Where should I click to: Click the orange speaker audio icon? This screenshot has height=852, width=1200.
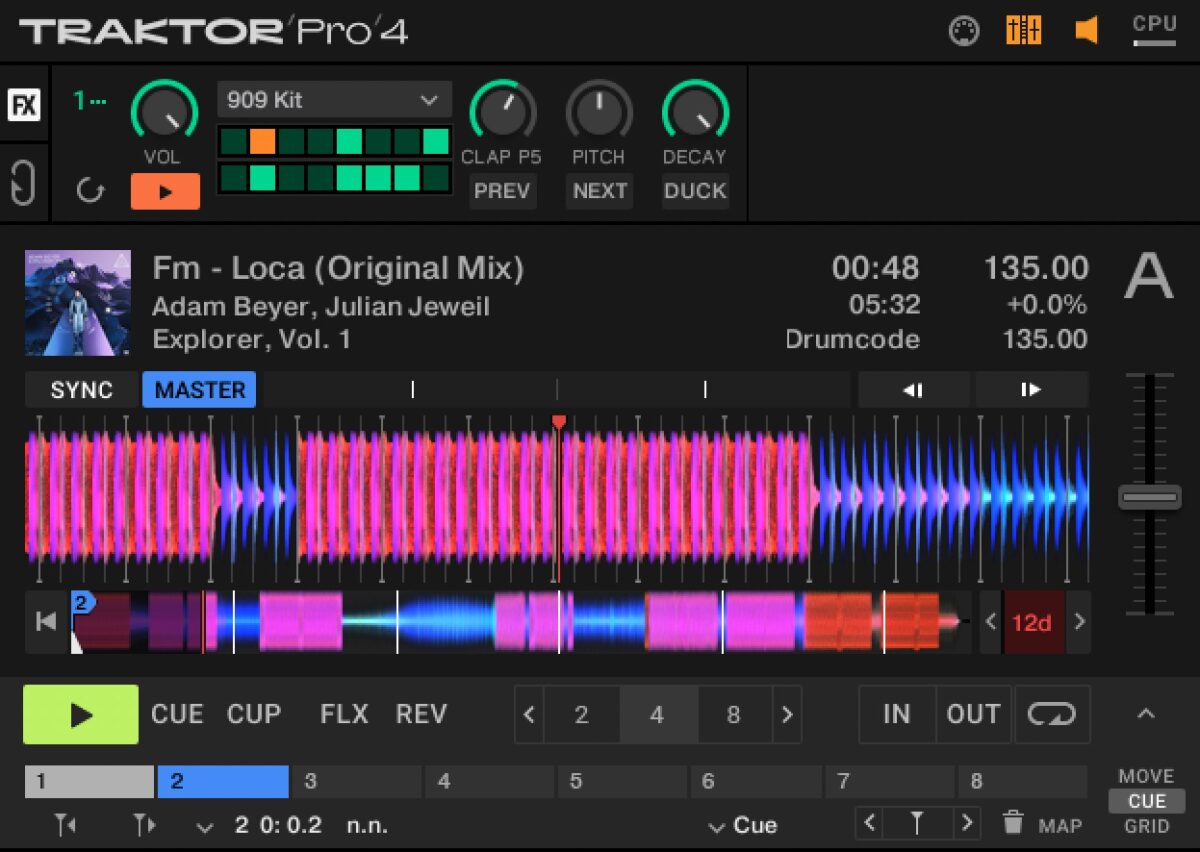pos(1086,31)
